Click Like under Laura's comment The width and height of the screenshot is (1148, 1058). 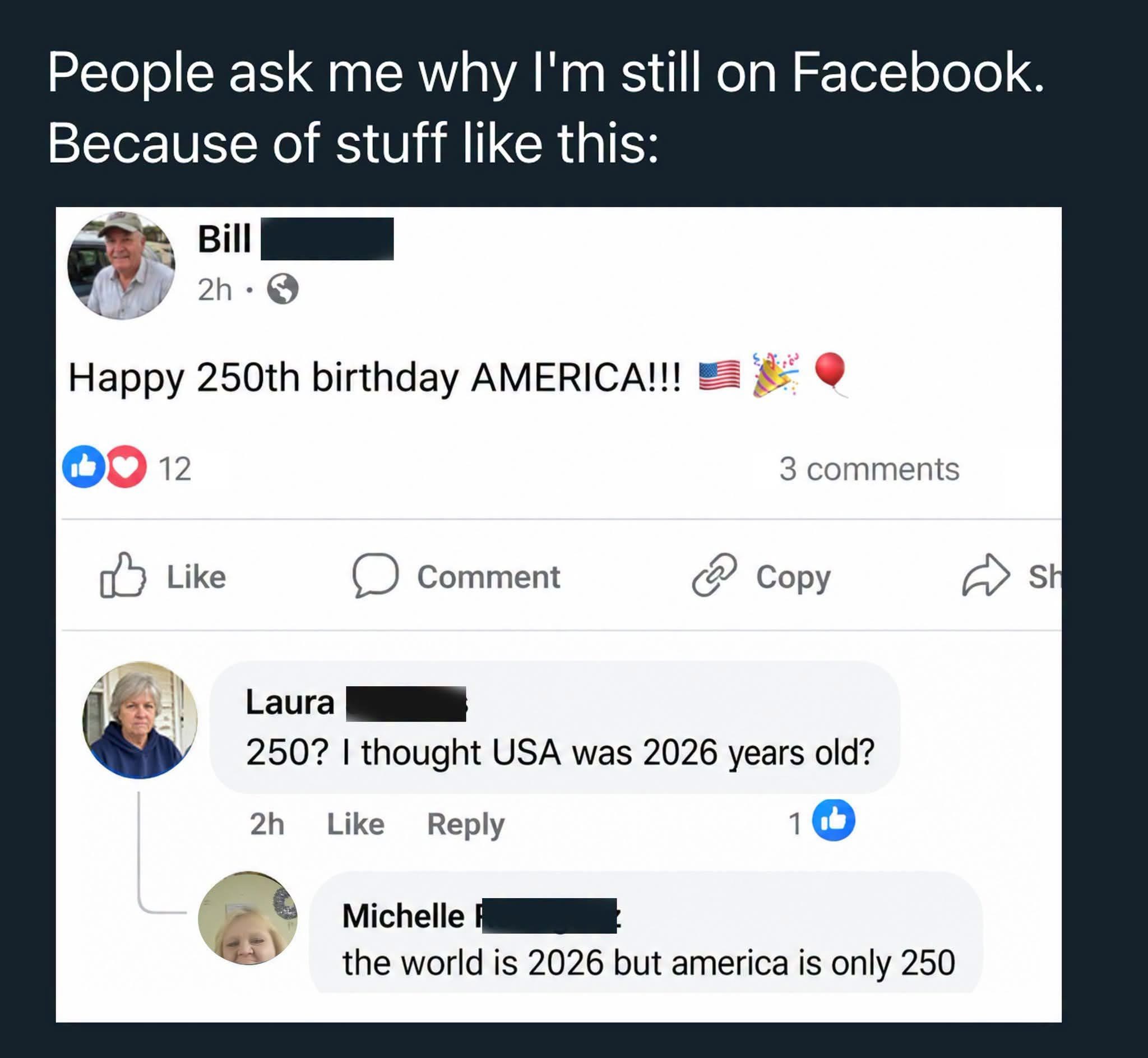tap(355, 824)
